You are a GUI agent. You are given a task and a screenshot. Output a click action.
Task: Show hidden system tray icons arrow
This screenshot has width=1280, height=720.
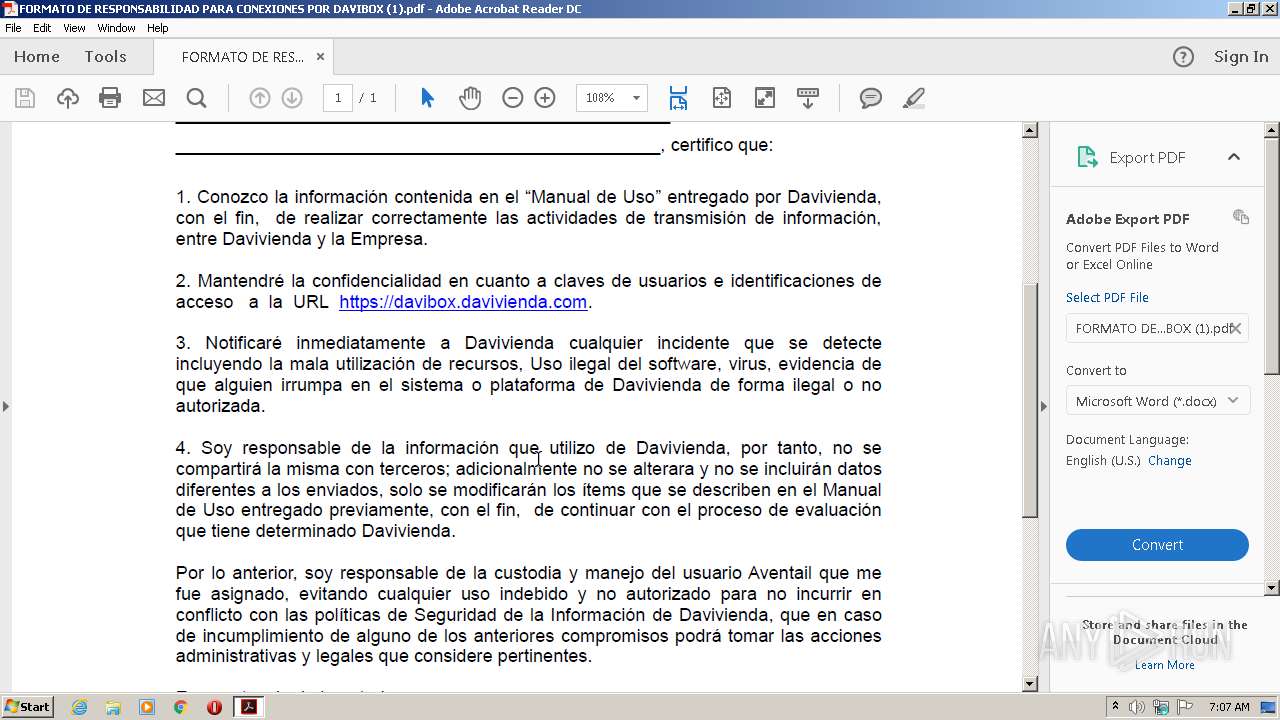tap(1116, 707)
